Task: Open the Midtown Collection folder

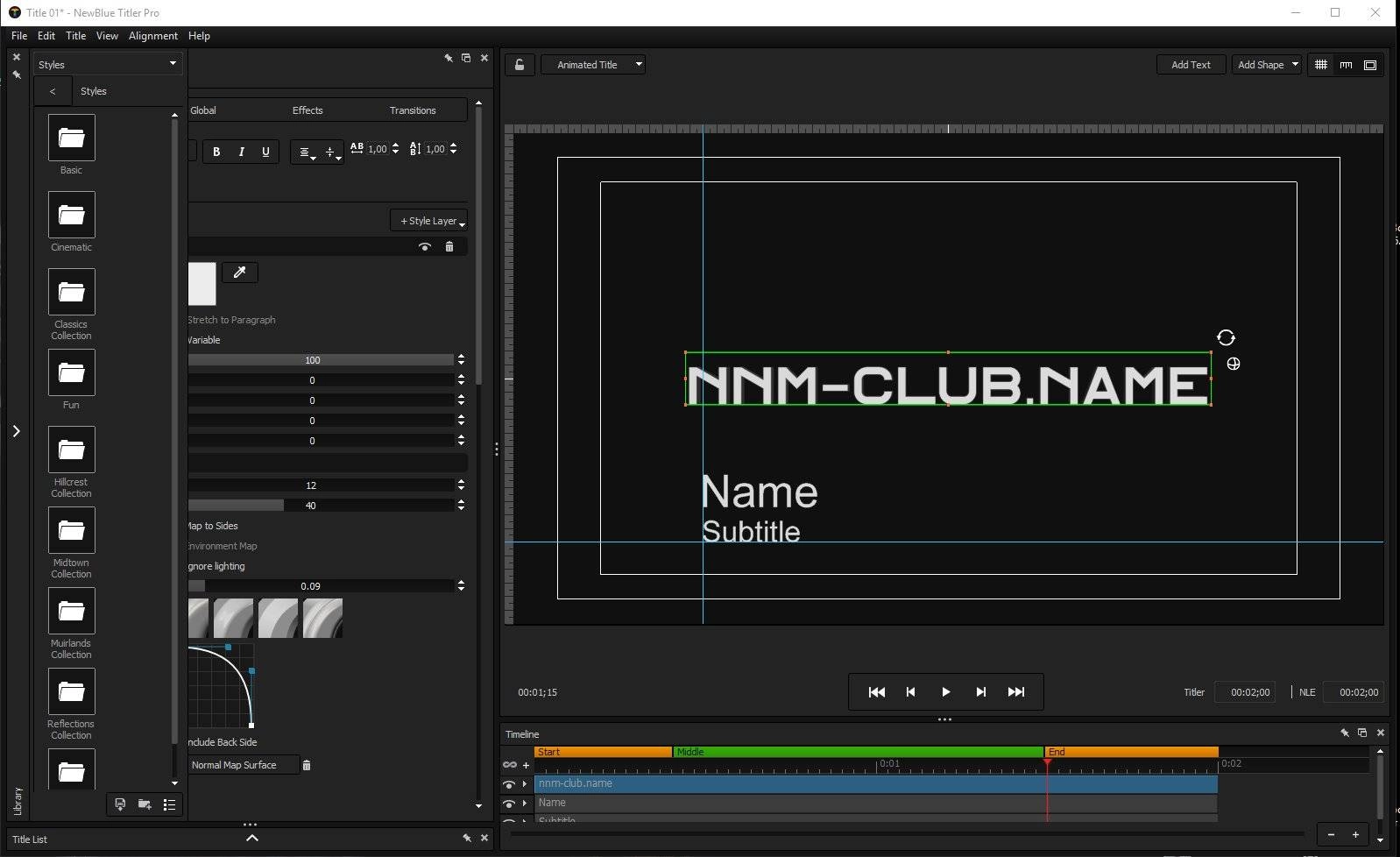Action: (x=71, y=530)
